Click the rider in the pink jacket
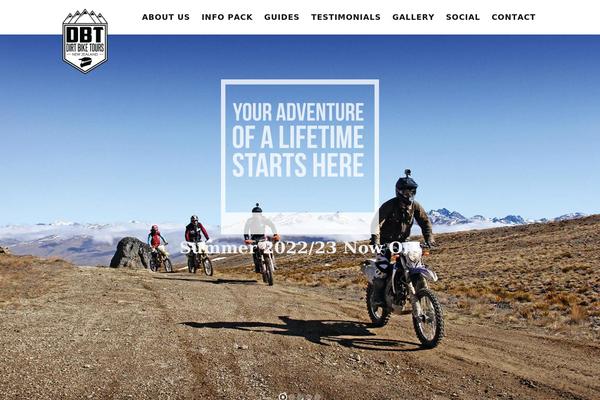600x400 pixels. [x=158, y=248]
